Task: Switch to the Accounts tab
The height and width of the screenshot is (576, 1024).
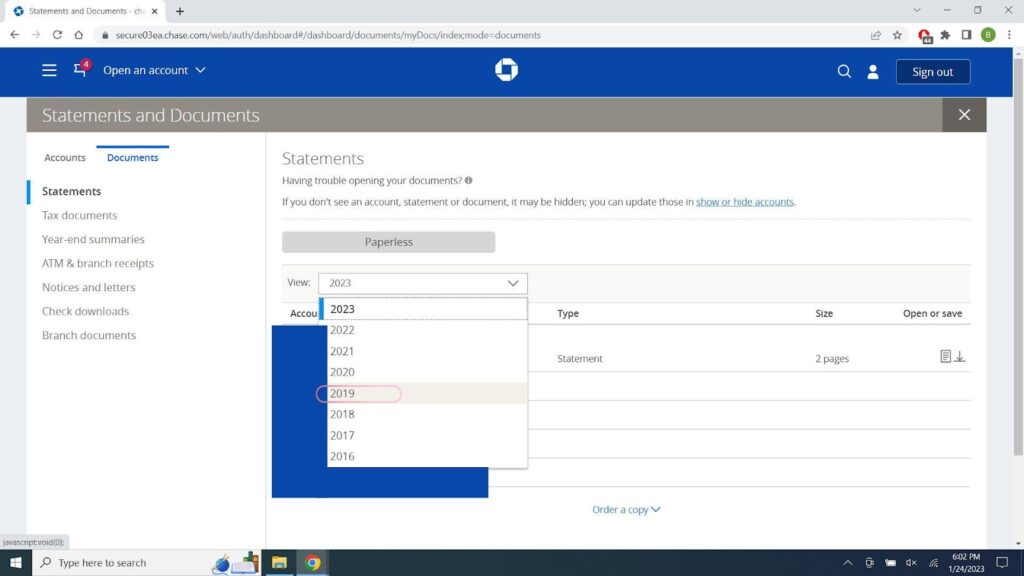Action: 65,158
